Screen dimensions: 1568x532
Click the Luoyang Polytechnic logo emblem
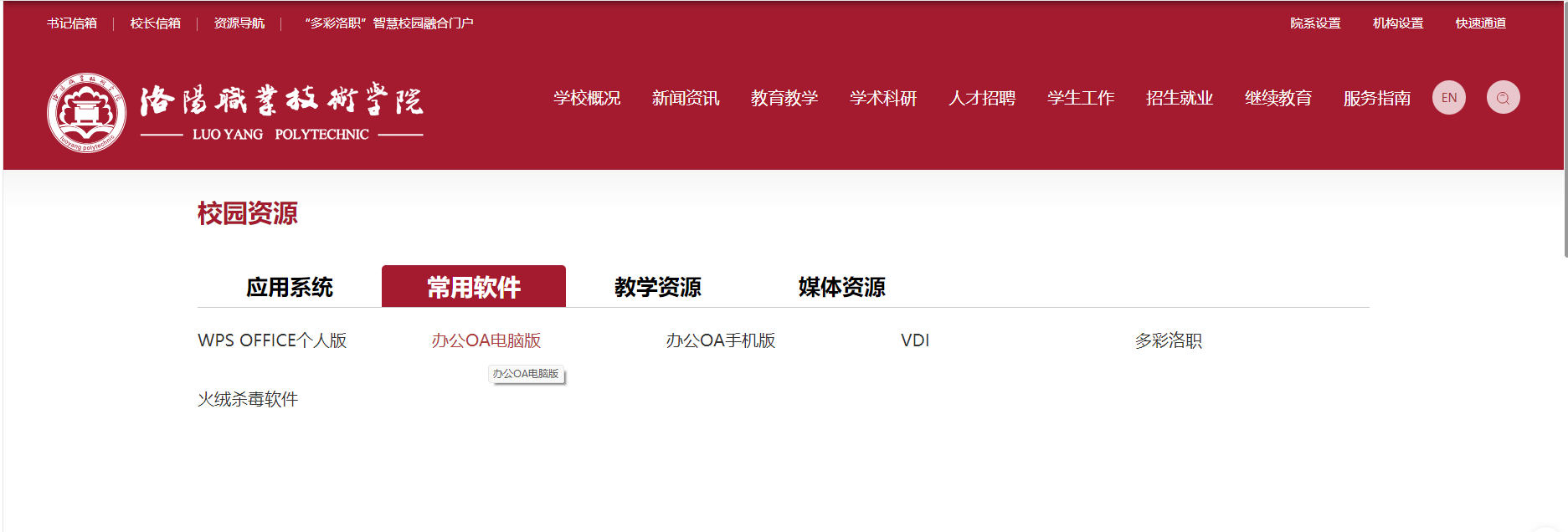pyautogui.click(x=86, y=113)
